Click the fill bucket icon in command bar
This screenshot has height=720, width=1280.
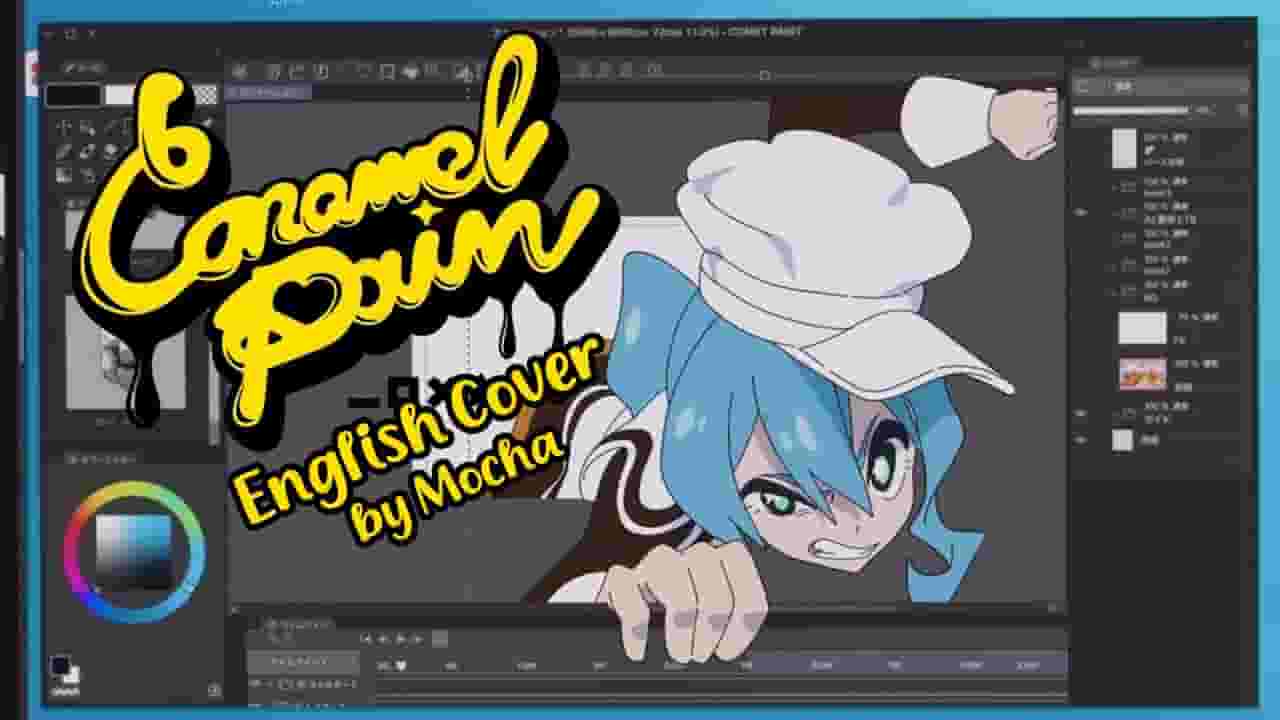coord(410,71)
